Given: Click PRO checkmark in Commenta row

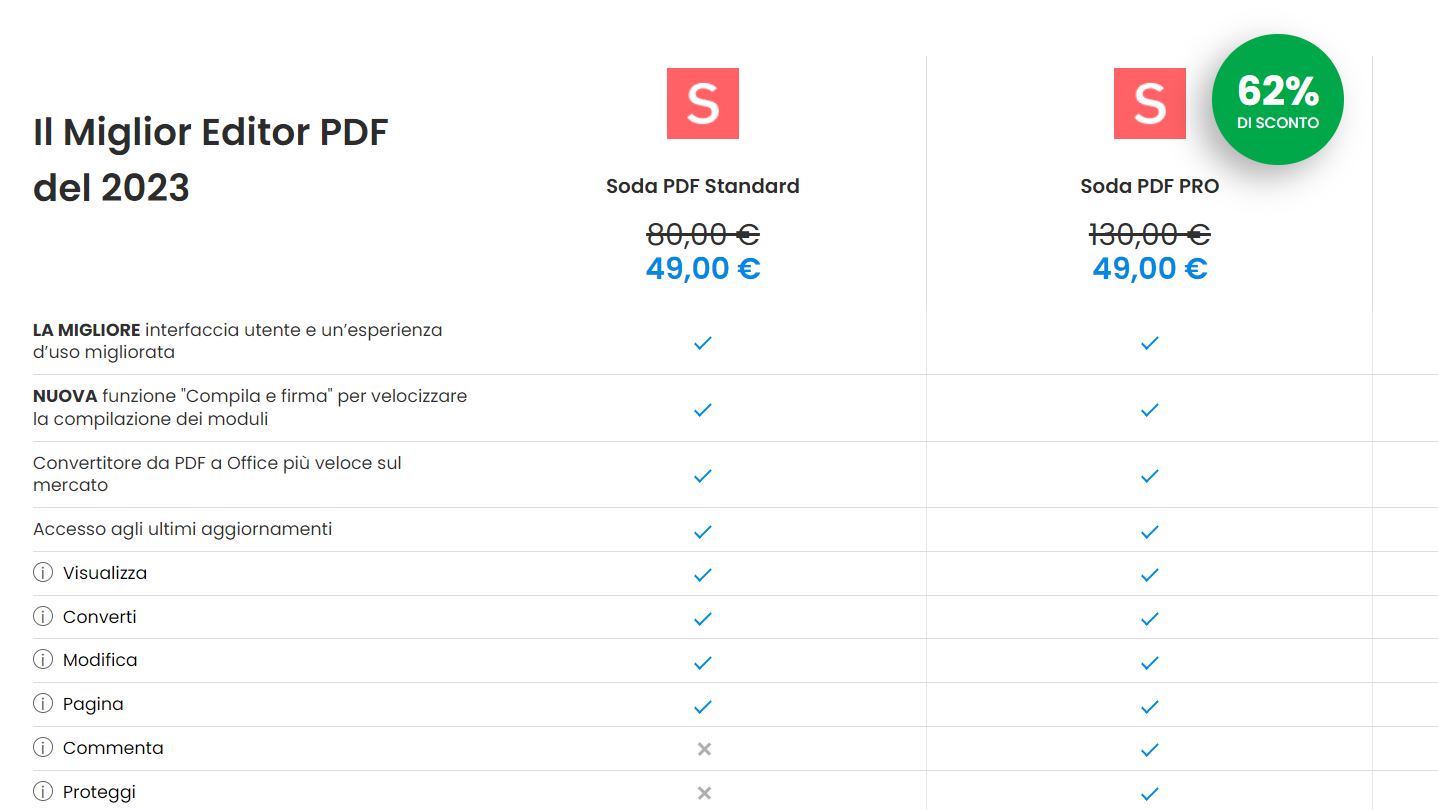Looking at the screenshot, I should click(1149, 750).
